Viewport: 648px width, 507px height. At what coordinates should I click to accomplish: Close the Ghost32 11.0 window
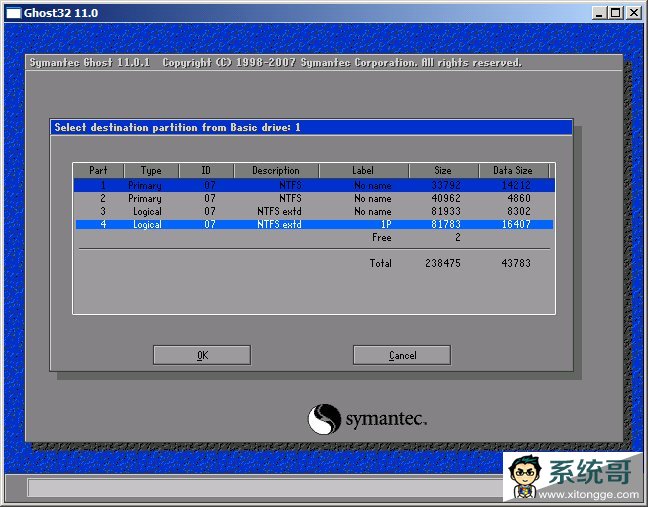634,13
